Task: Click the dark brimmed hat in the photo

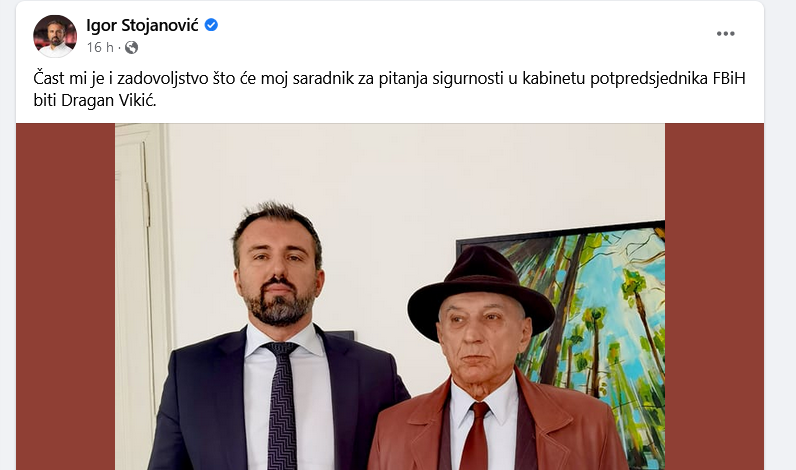Action: tap(480, 289)
